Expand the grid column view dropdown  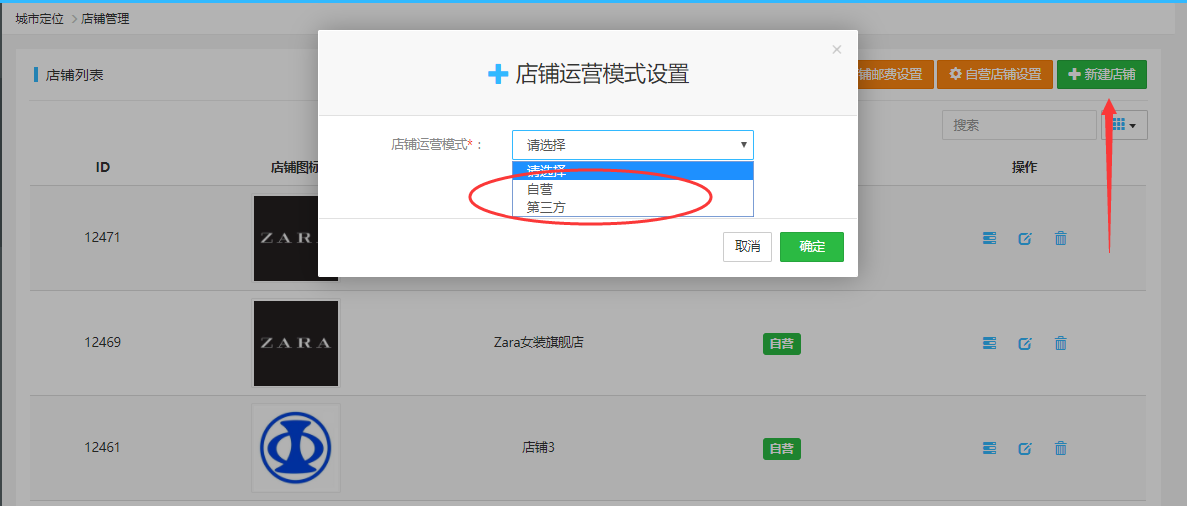[x=1124, y=125]
